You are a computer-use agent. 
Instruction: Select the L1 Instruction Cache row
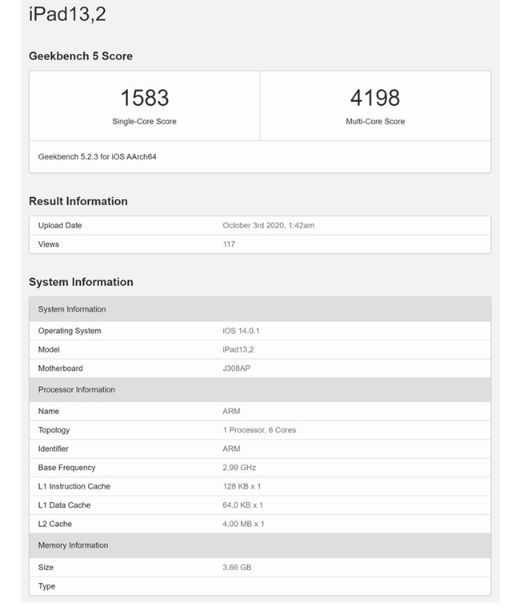click(x=260, y=486)
